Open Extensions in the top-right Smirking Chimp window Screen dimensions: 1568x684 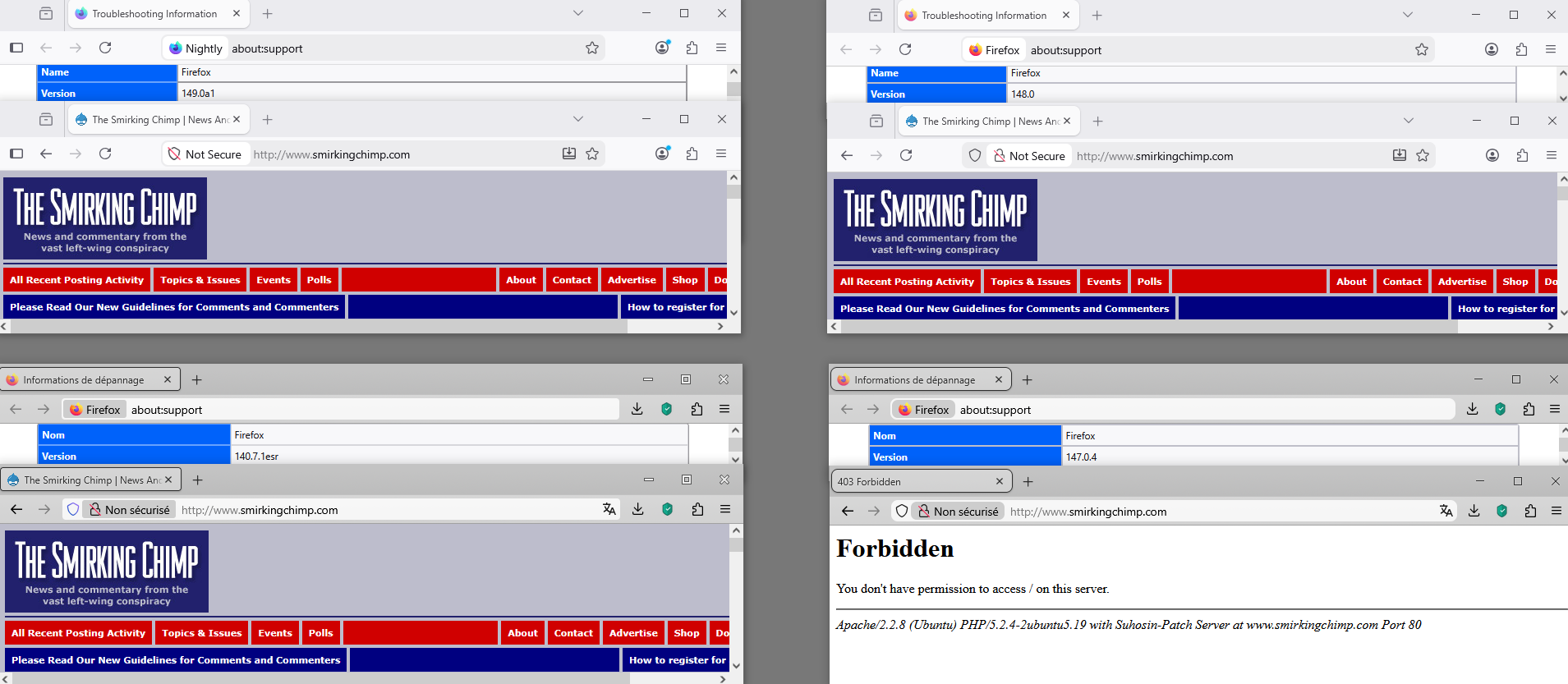pyautogui.click(x=1522, y=155)
